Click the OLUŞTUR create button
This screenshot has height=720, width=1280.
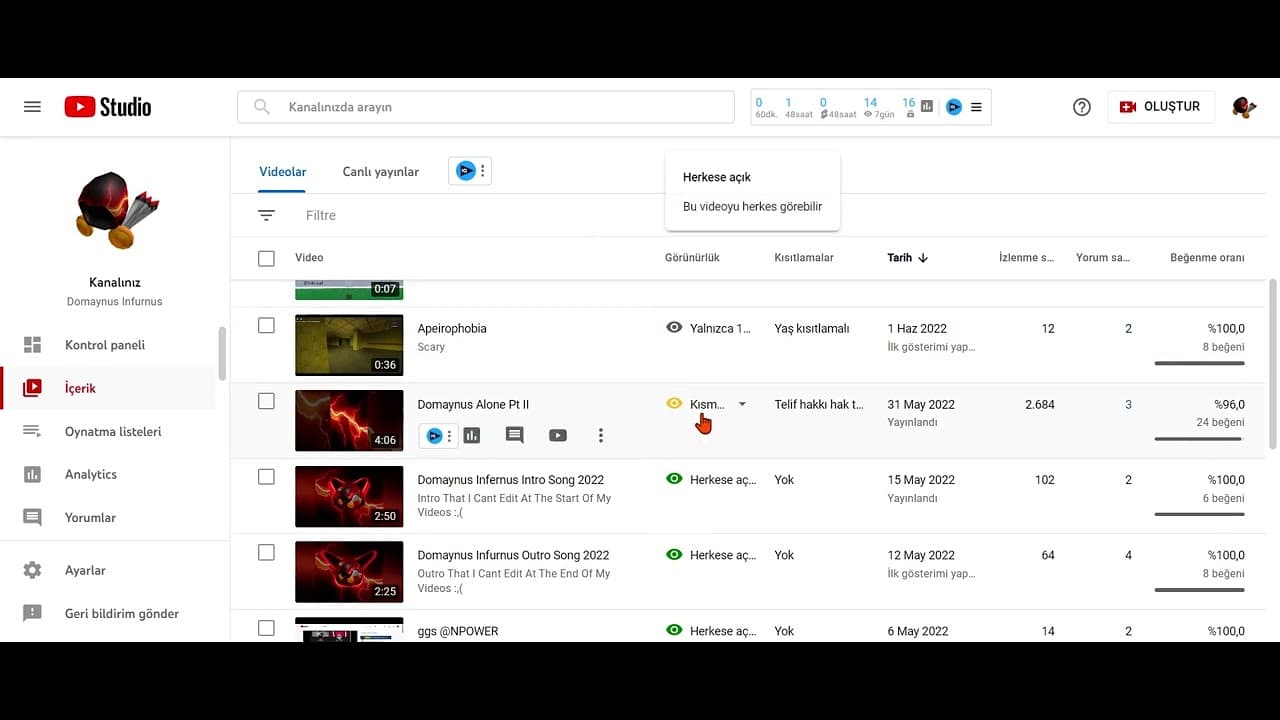click(x=1161, y=107)
